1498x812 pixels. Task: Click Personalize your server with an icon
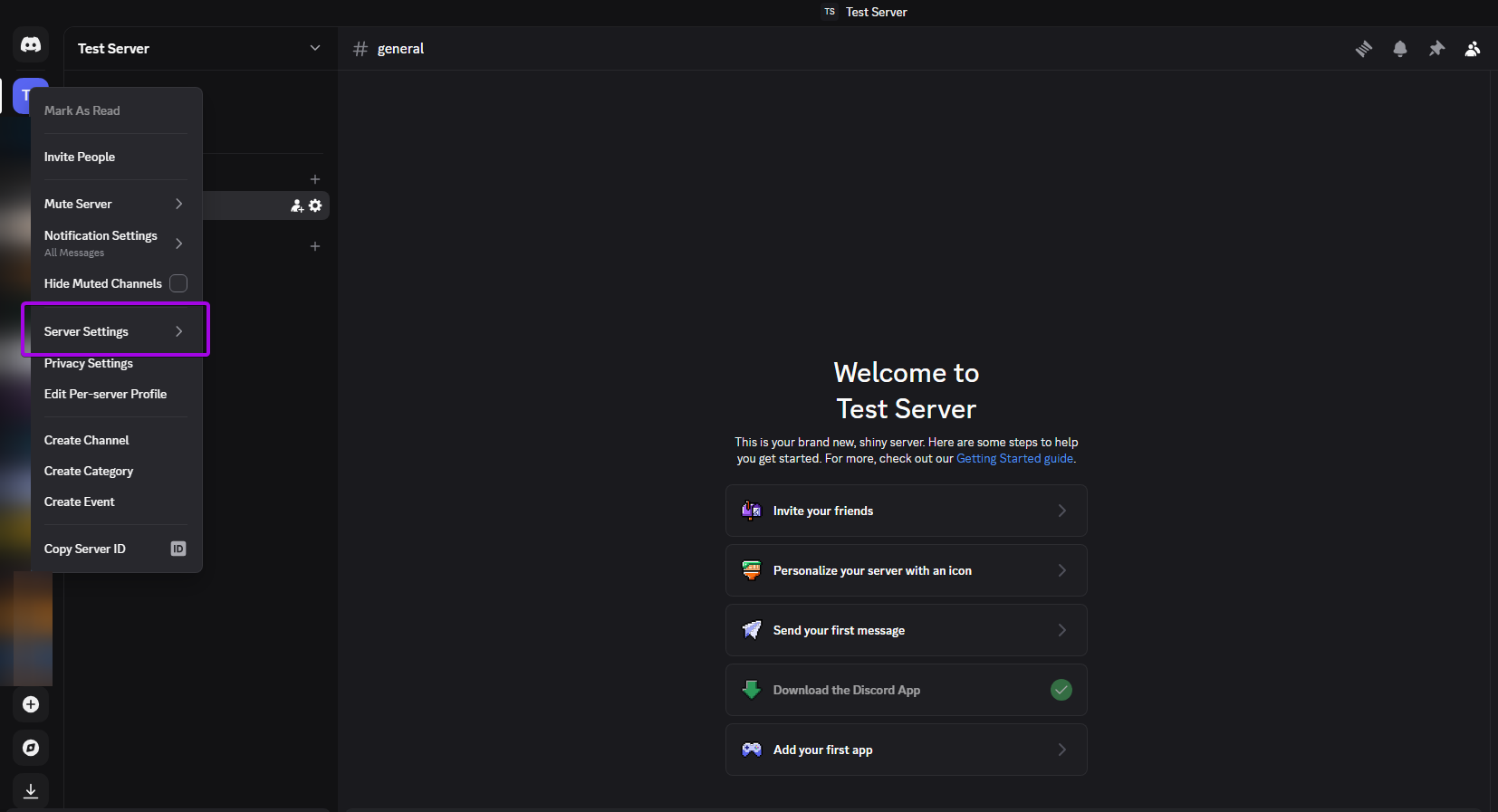(906, 570)
